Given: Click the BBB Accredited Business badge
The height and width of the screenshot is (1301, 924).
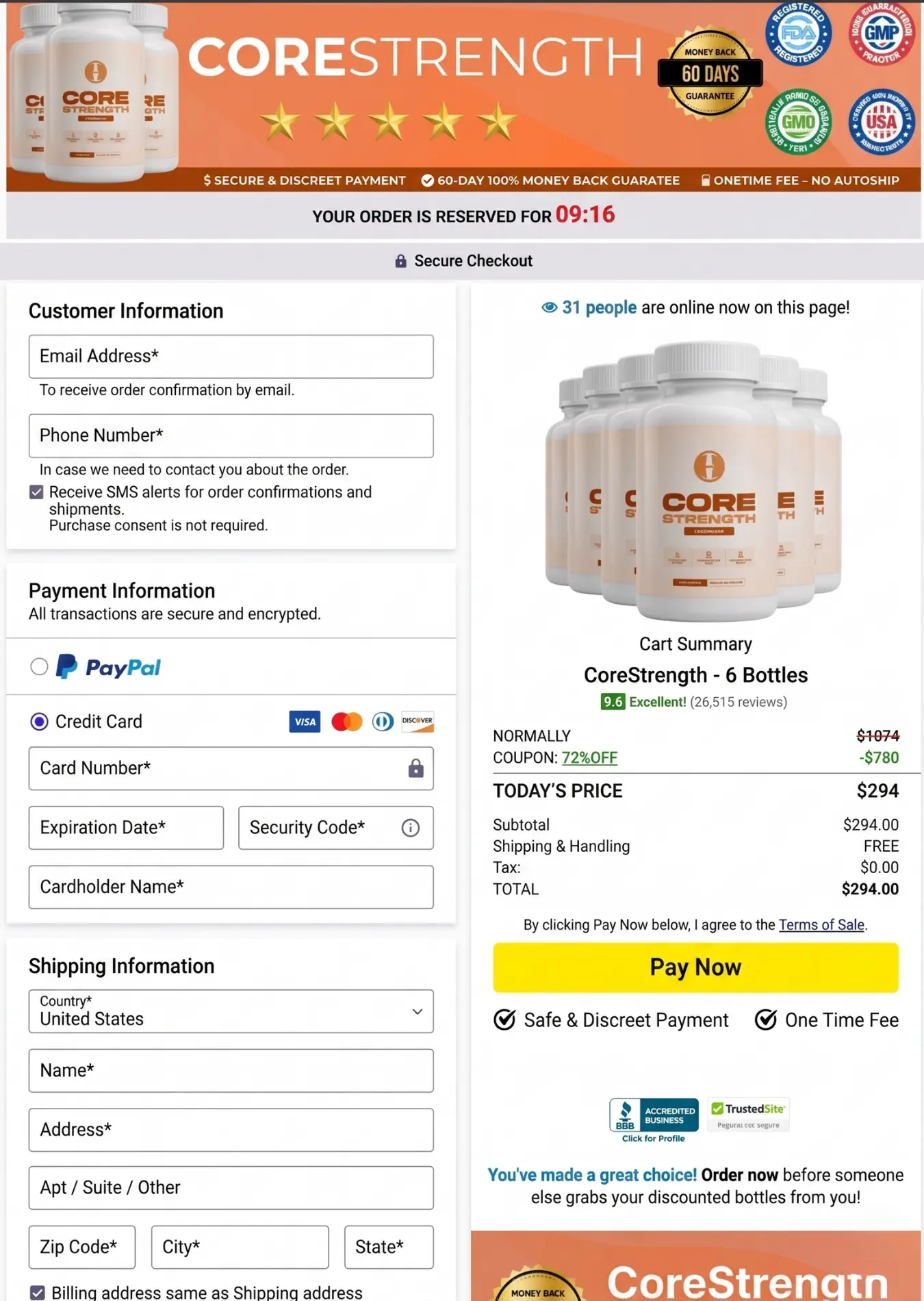Looking at the screenshot, I should pos(654,1120).
